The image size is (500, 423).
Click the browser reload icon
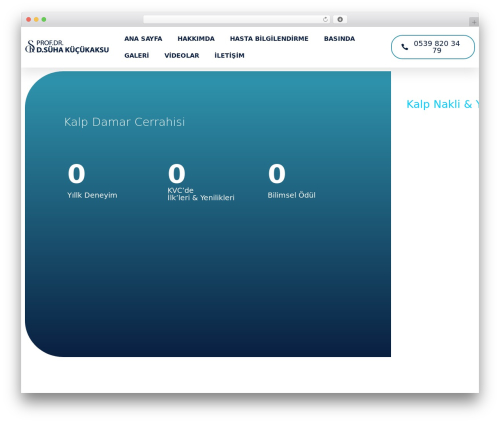pyautogui.click(x=325, y=19)
